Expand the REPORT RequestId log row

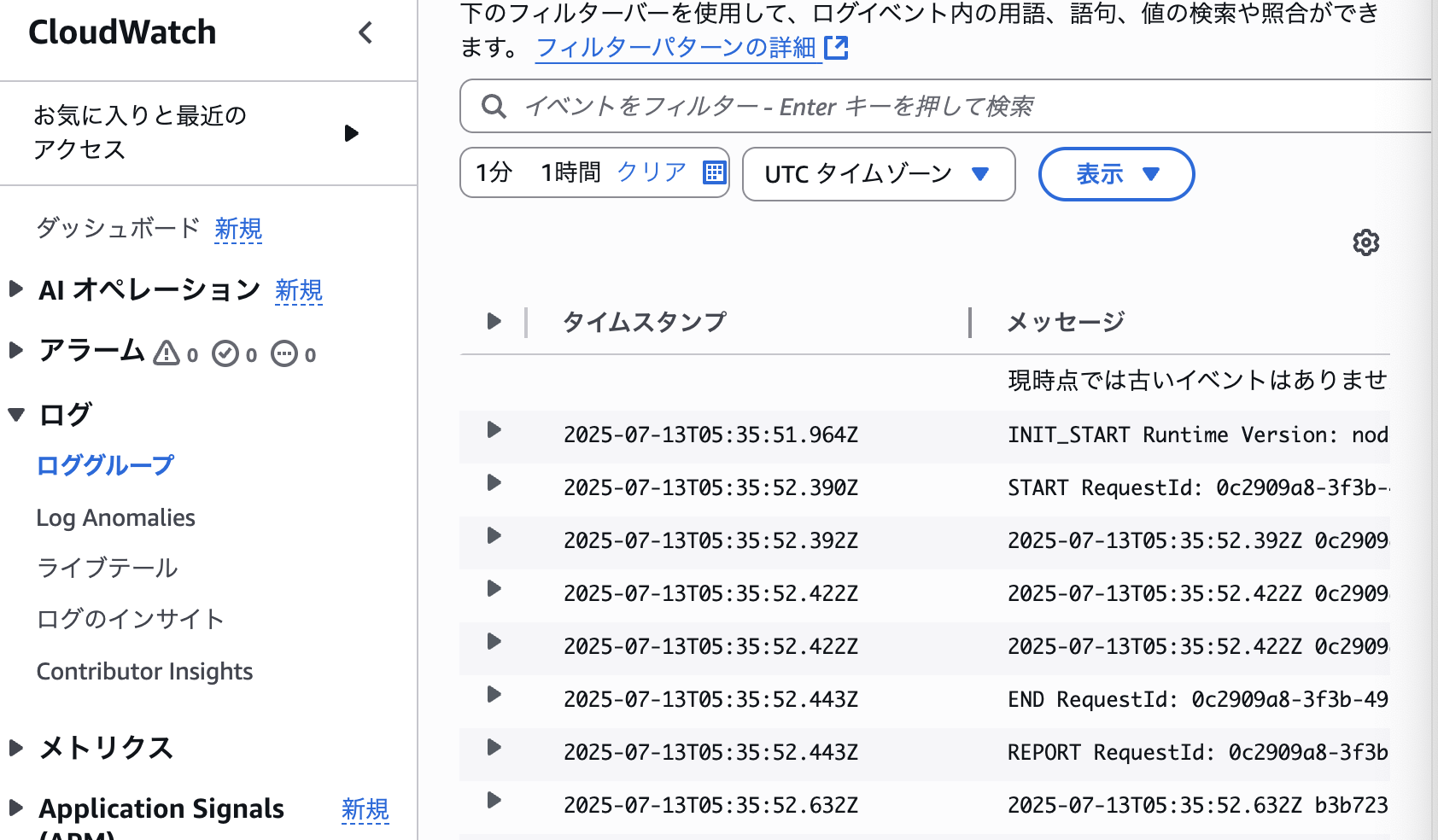(494, 747)
